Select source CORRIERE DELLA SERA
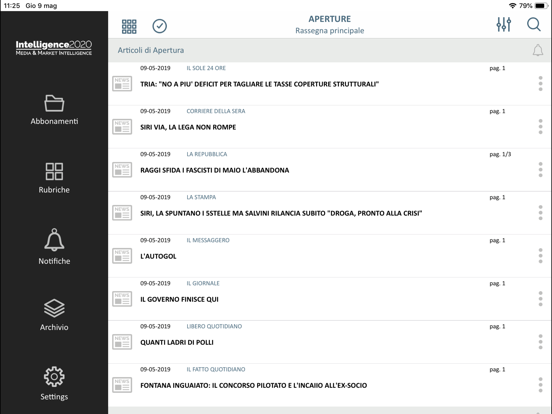Viewport: 552px width, 414px height. [x=216, y=111]
